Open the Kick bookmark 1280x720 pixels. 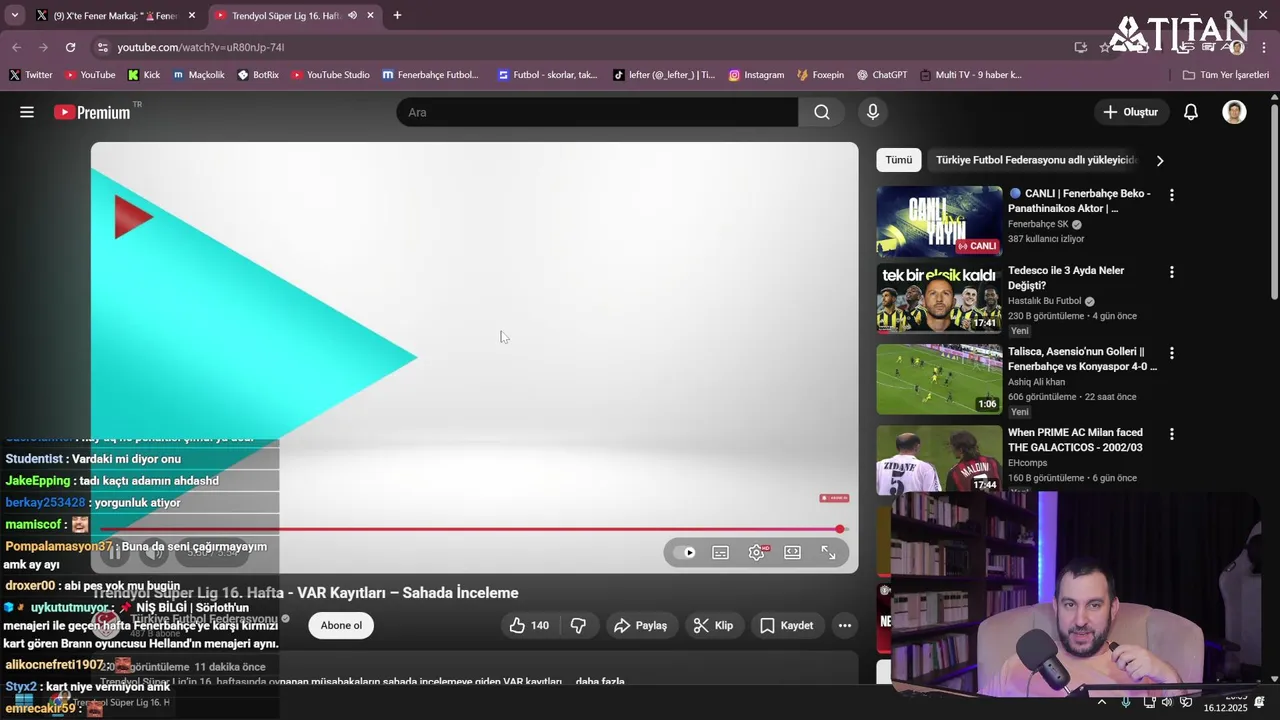coord(144,75)
